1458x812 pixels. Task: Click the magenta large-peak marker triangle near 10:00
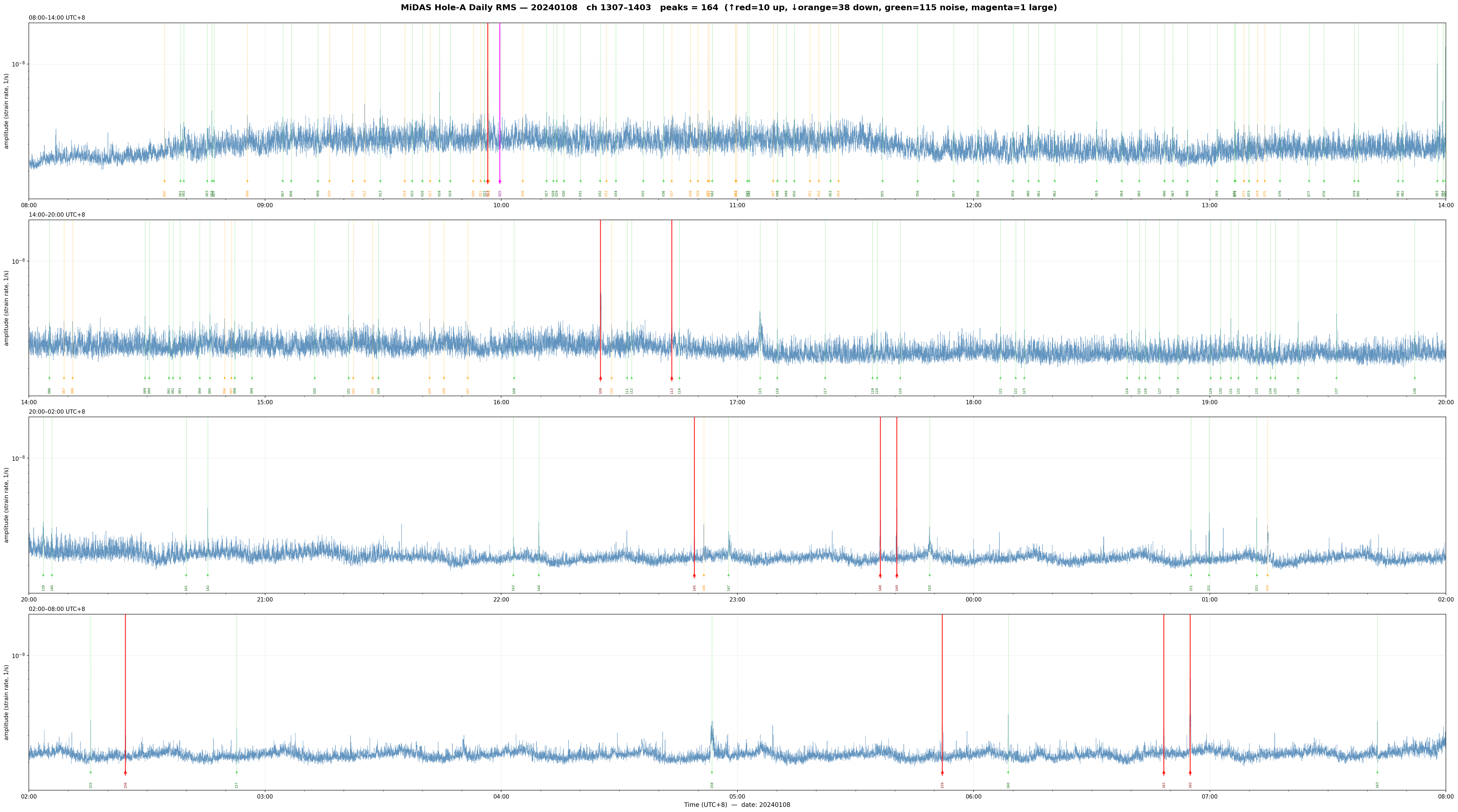(500, 181)
